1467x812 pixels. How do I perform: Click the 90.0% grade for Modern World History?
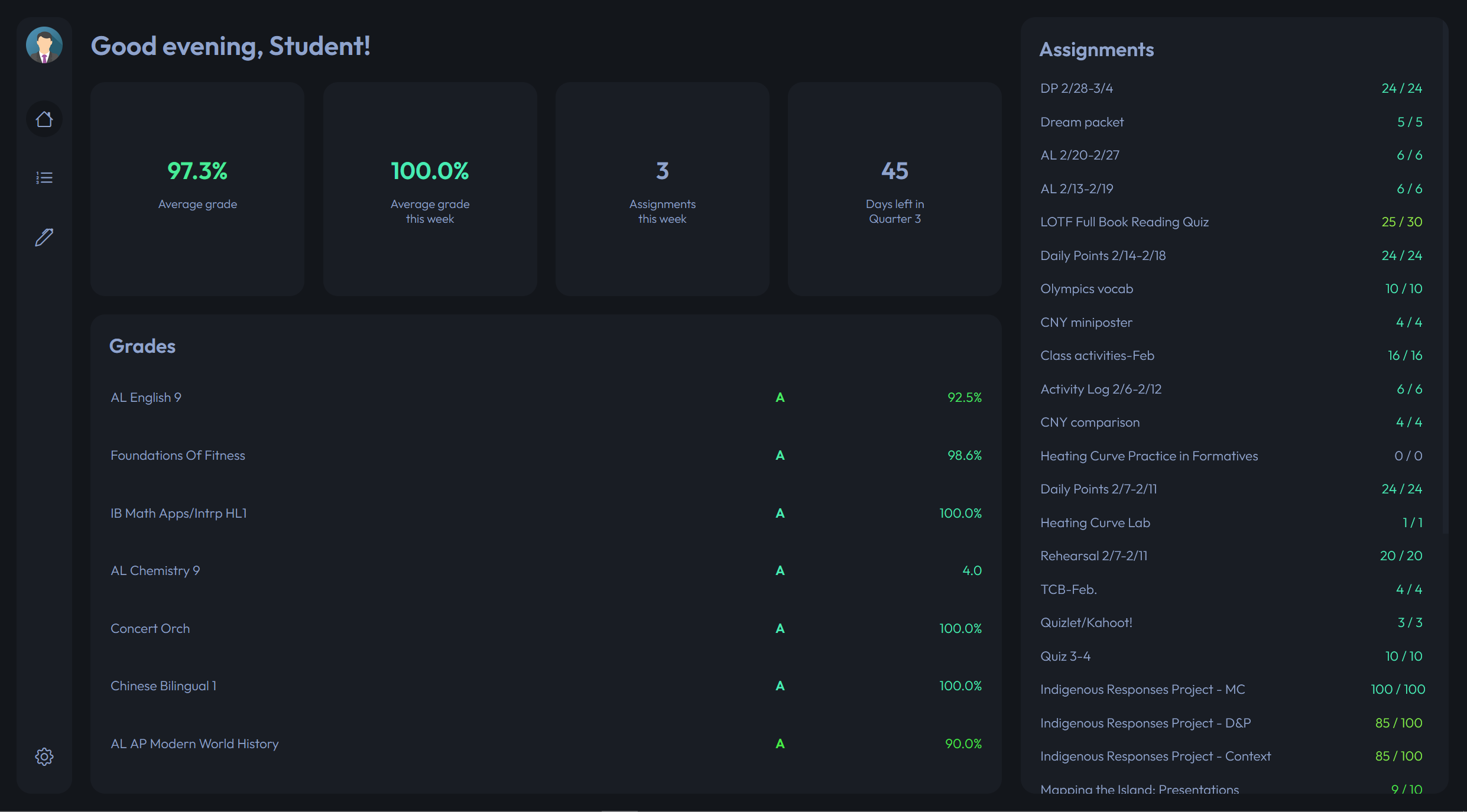pyautogui.click(x=963, y=743)
